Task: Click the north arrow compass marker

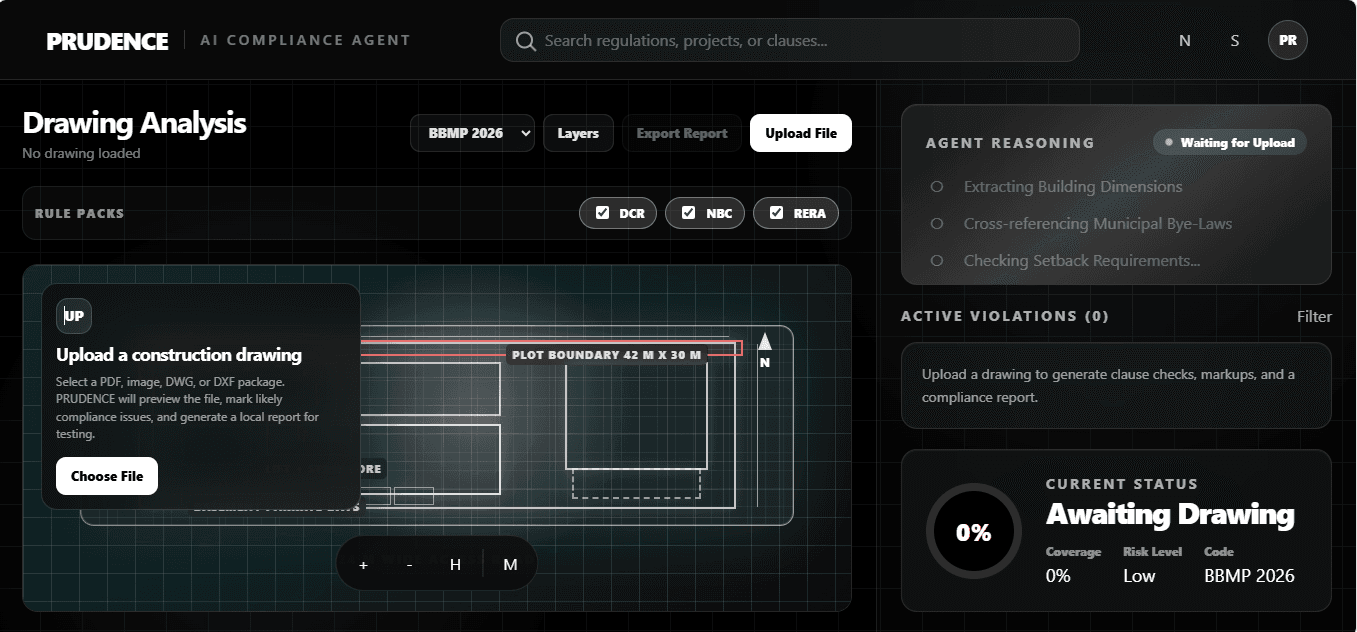Action: pos(765,351)
